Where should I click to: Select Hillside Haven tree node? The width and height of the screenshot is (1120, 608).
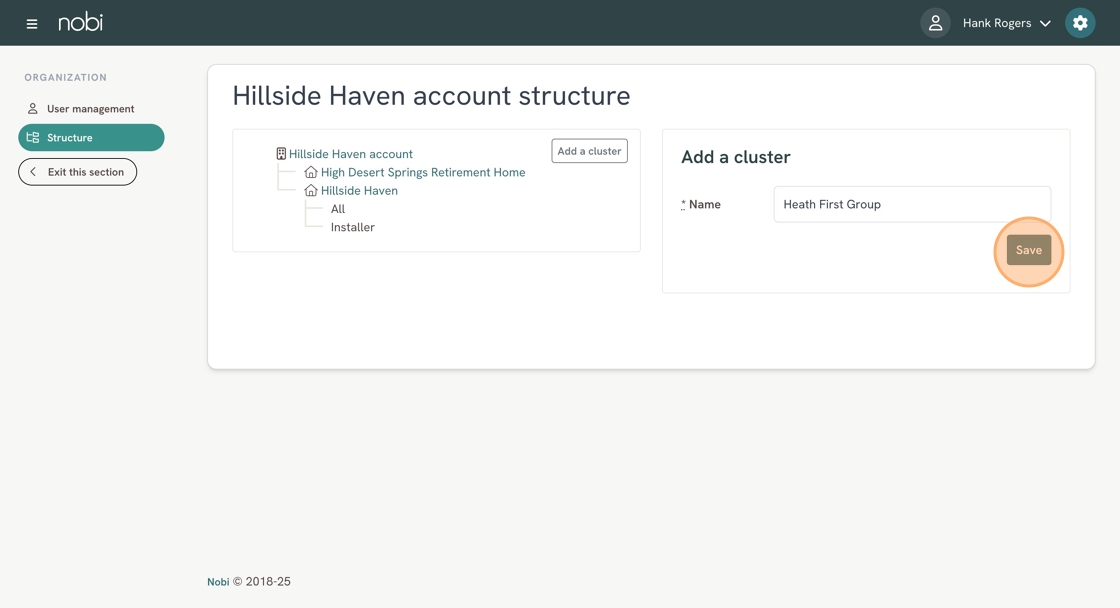click(359, 191)
